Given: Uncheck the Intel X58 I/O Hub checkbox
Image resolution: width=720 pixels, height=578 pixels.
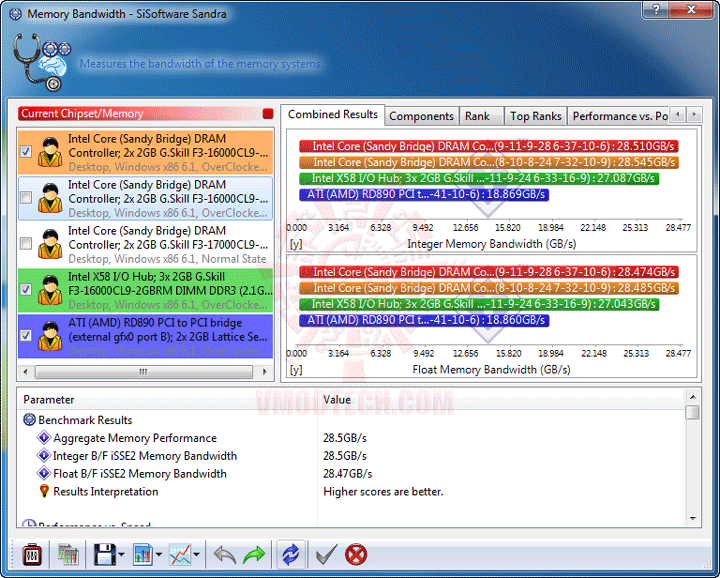Looking at the screenshot, I should [26, 289].
